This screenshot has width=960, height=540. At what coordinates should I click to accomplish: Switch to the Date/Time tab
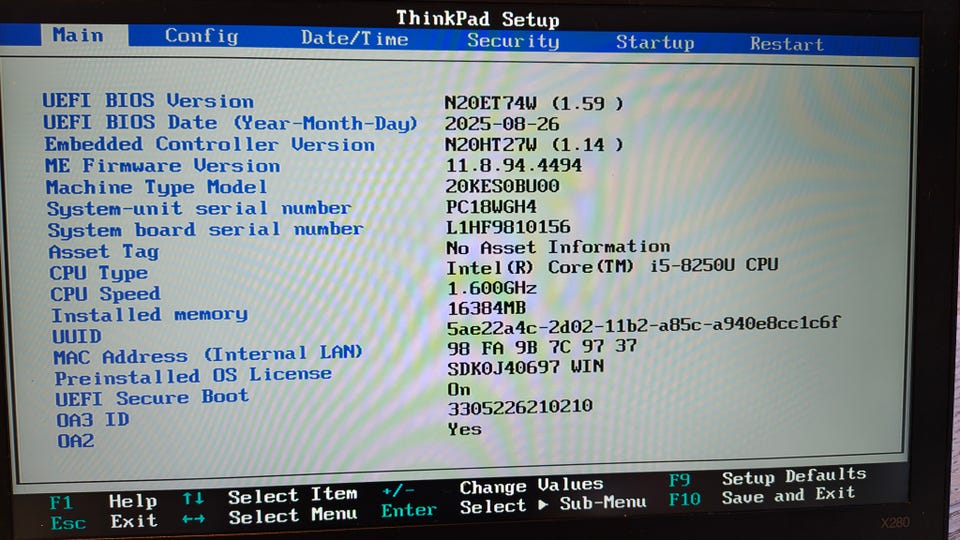click(x=354, y=39)
